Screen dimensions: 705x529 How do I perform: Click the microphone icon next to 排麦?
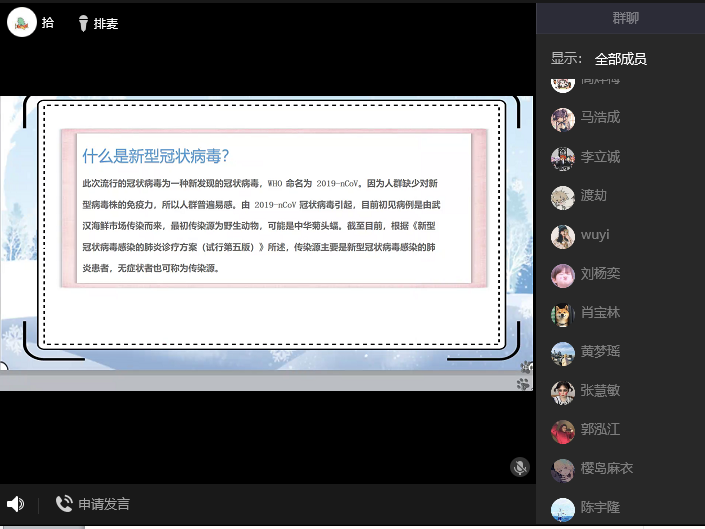click(83, 22)
